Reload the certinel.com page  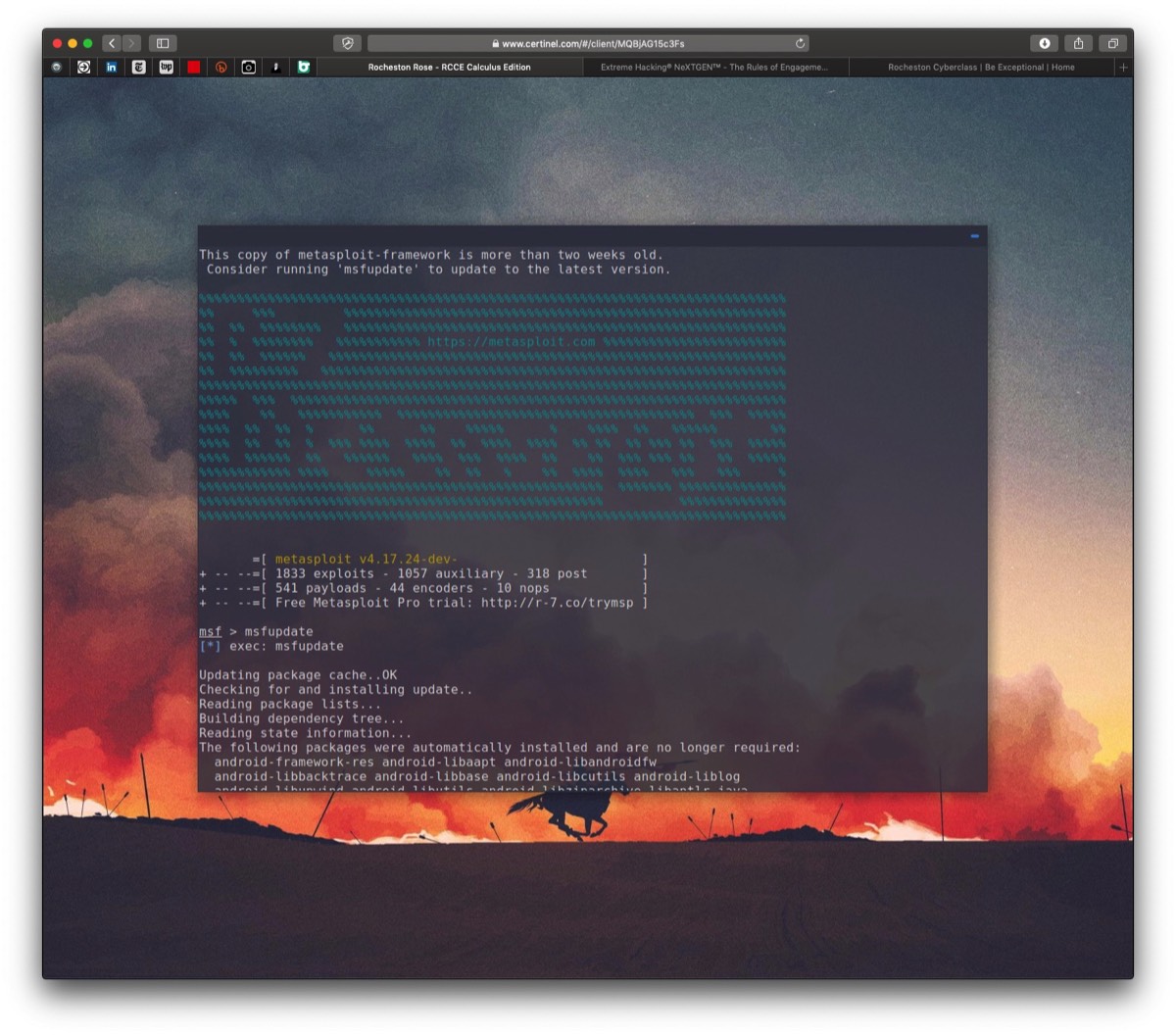pos(800,43)
